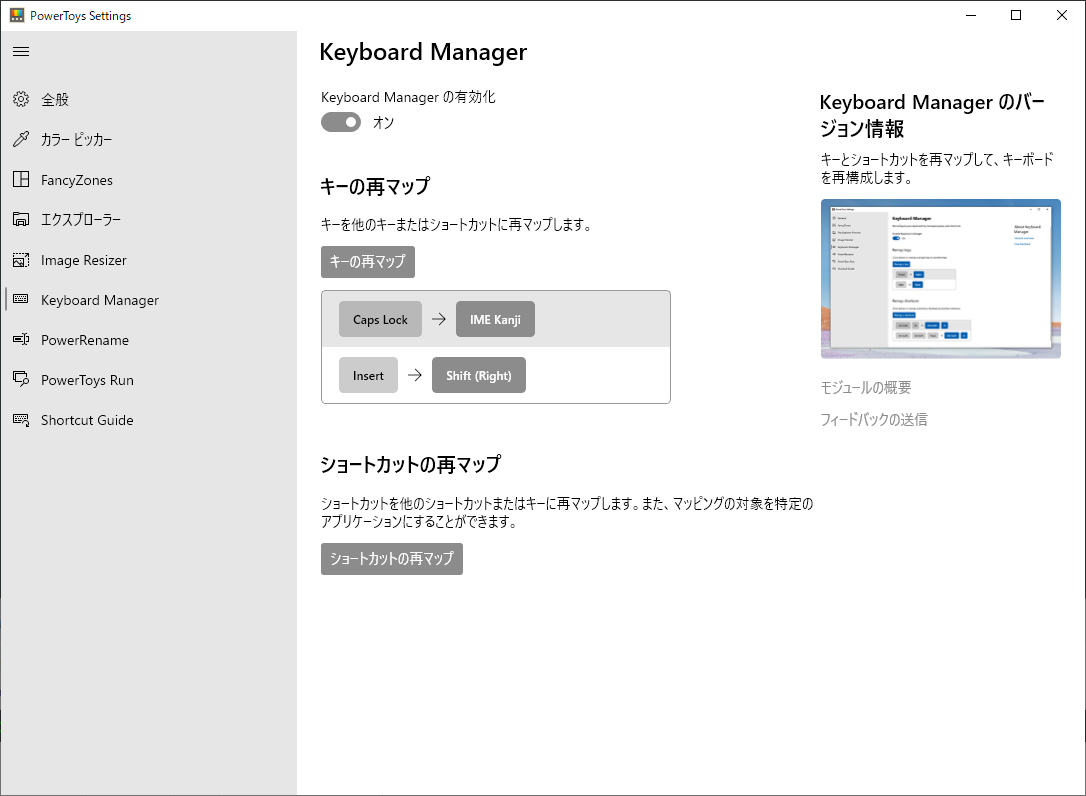
Task: Select FancyZones in the sidebar
Action: tap(149, 179)
